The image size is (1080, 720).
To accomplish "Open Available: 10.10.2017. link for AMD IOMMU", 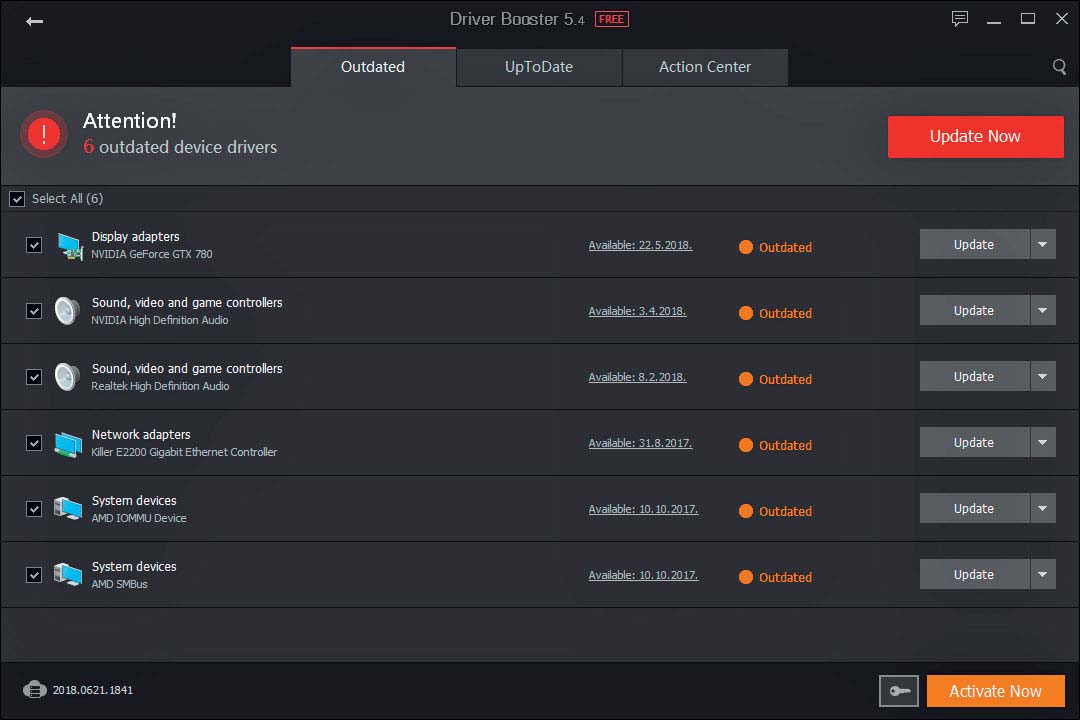I will (x=643, y=509).
